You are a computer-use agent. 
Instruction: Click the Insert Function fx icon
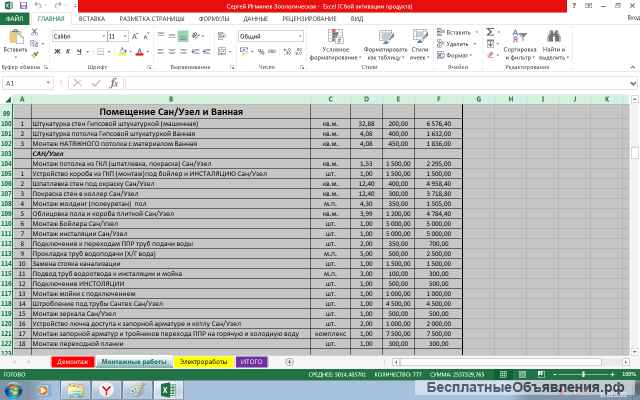click(x=114, y=83)
